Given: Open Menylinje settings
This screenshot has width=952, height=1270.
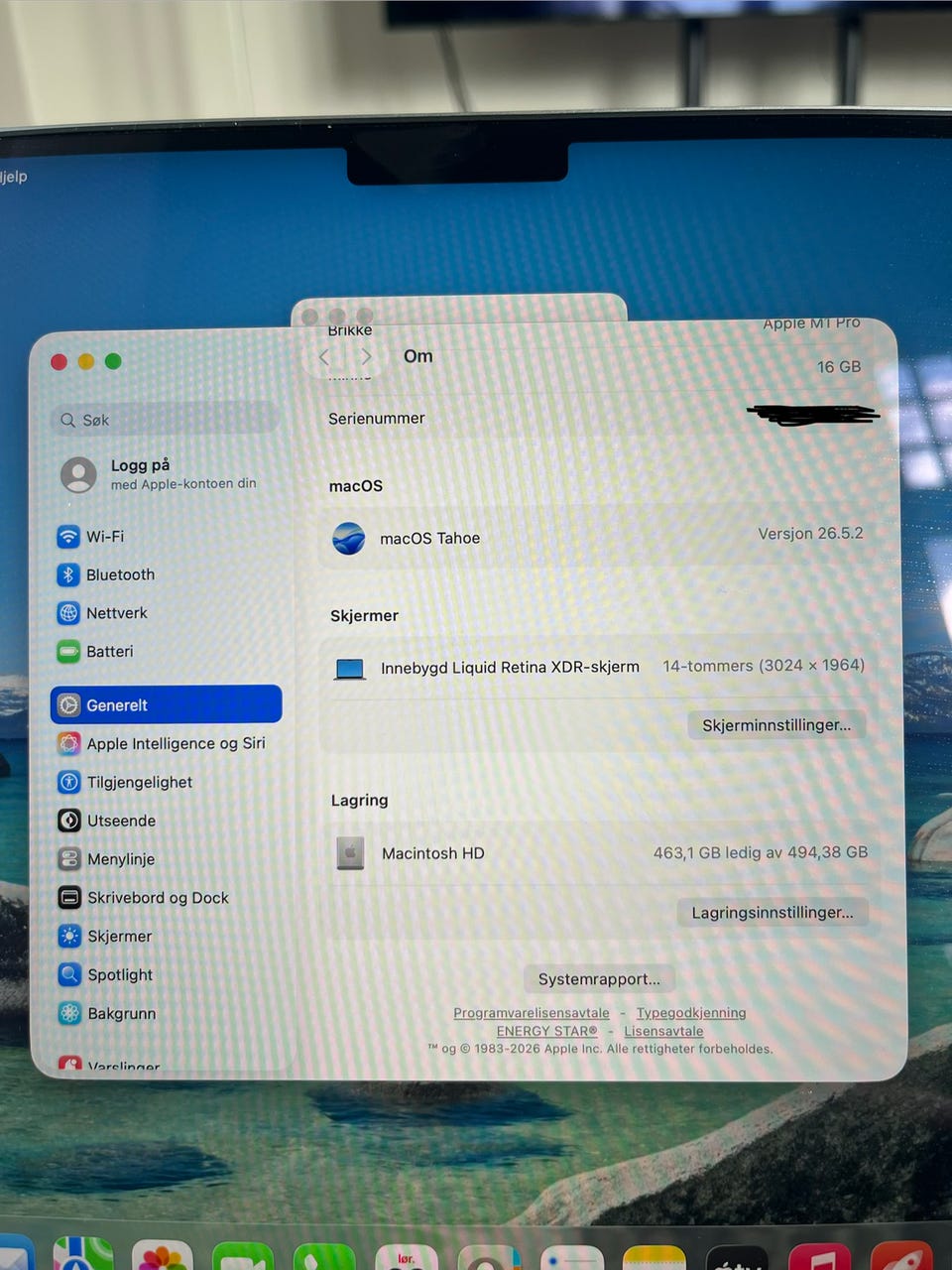Looking at the screenshot, I should point(106,859).
